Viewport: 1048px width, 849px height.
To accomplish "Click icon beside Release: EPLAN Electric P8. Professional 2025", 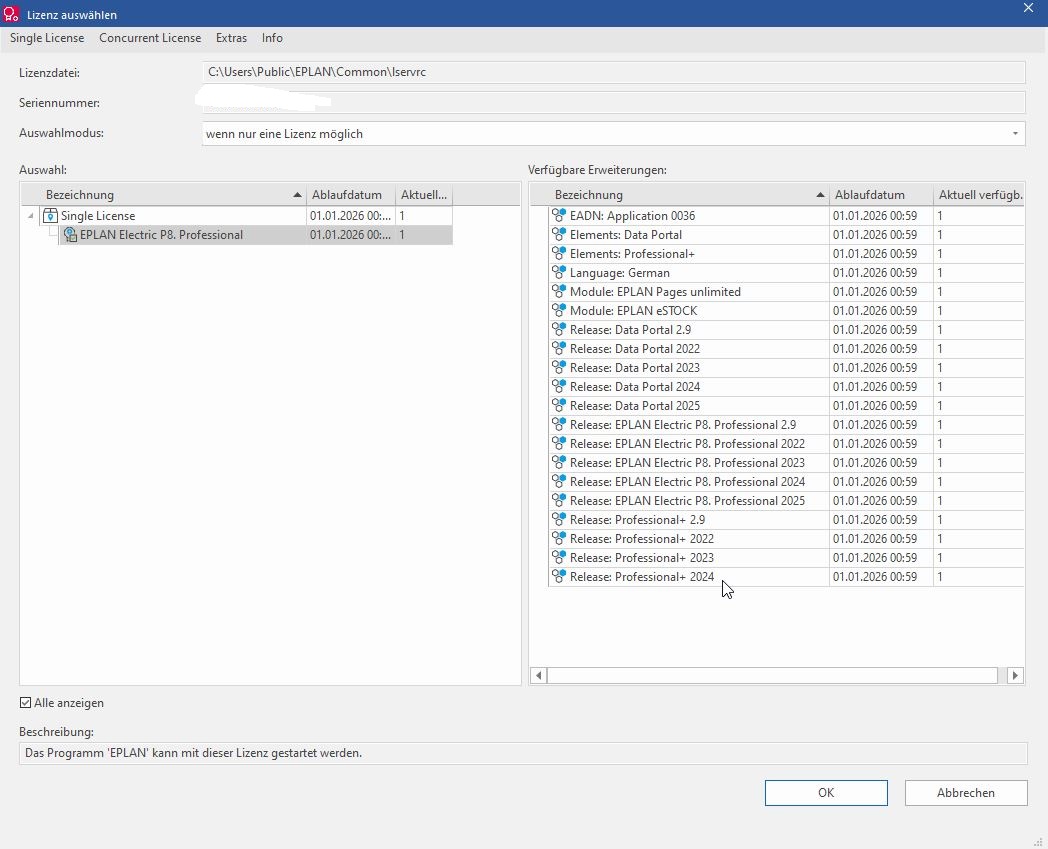I will click(x=559, y=501).
